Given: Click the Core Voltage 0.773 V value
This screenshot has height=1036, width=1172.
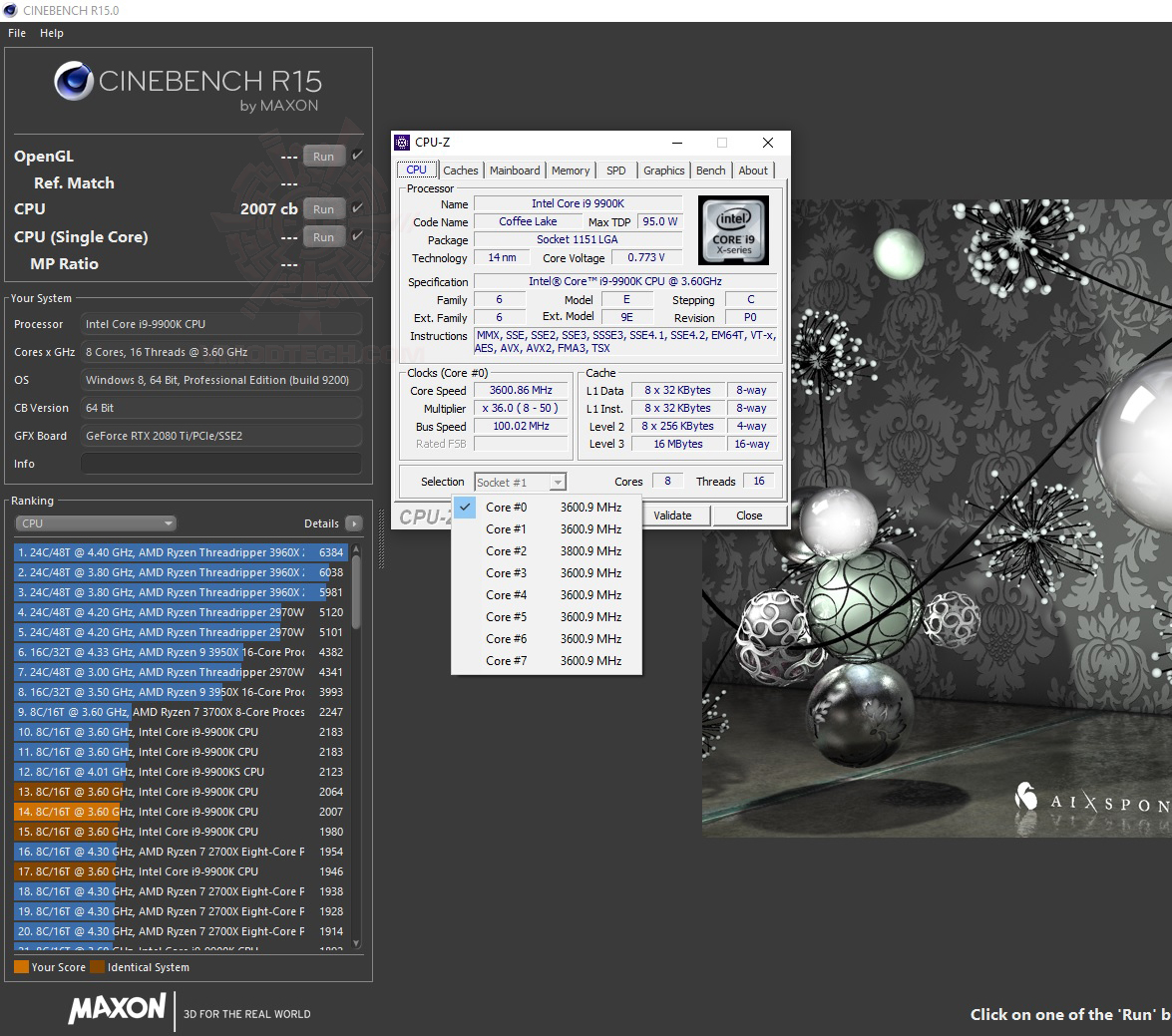Looking at the screenshot, I should [645, 257].
